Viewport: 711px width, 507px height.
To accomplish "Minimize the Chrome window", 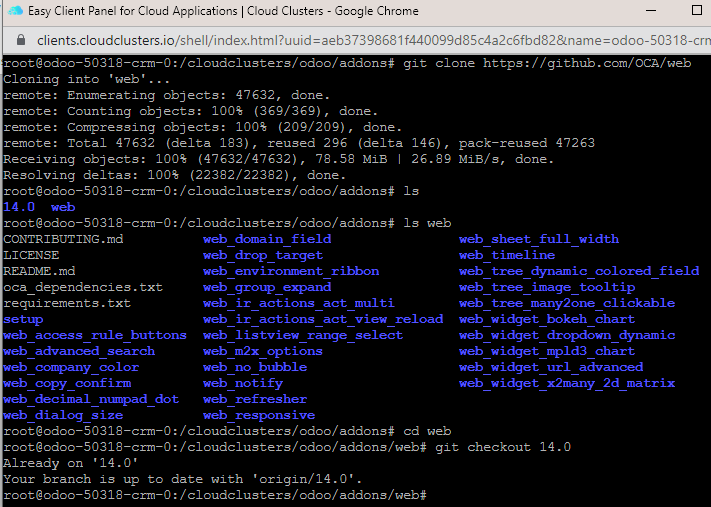I will tap(651, 10).
